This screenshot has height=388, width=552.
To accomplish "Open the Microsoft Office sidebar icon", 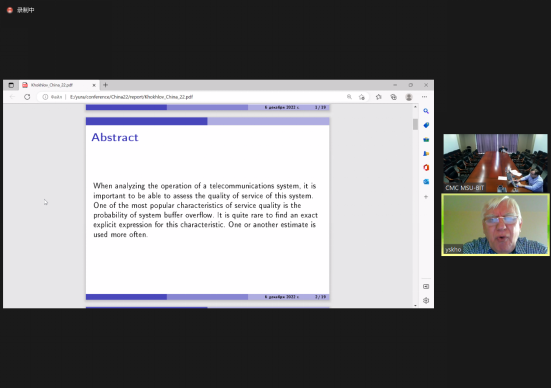I will 426,168.
